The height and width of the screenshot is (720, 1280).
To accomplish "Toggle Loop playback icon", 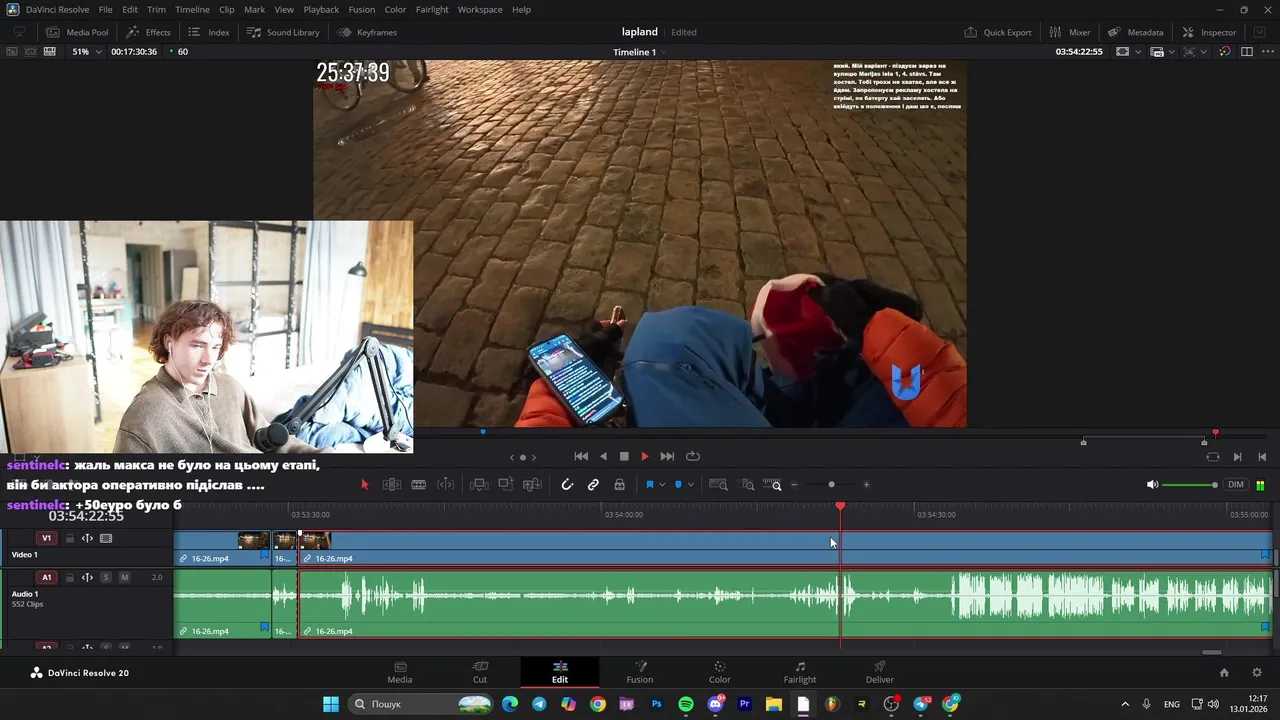I will [693, 456].
